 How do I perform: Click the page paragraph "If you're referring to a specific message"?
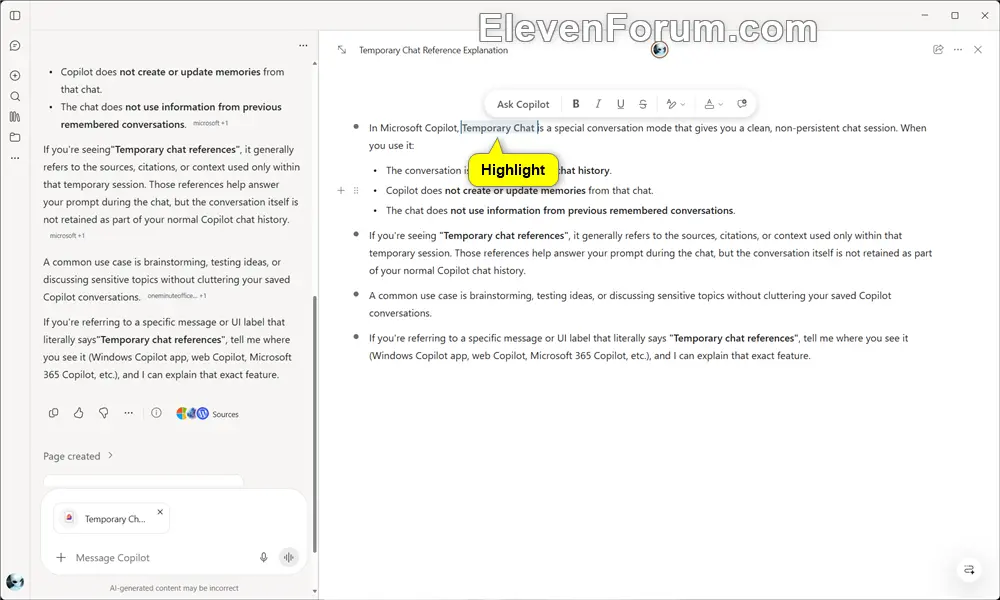click(638, 347)
